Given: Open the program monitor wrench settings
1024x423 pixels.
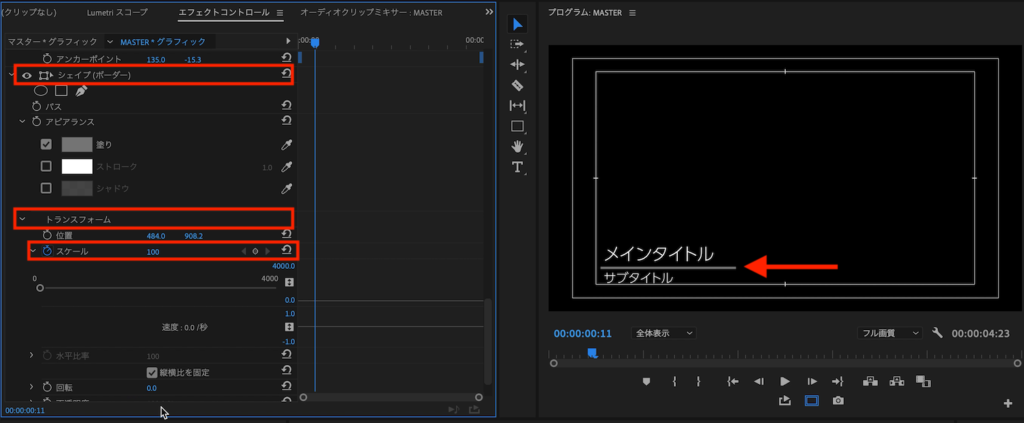Looking at the screenshot, I should (x=937, y=333).
